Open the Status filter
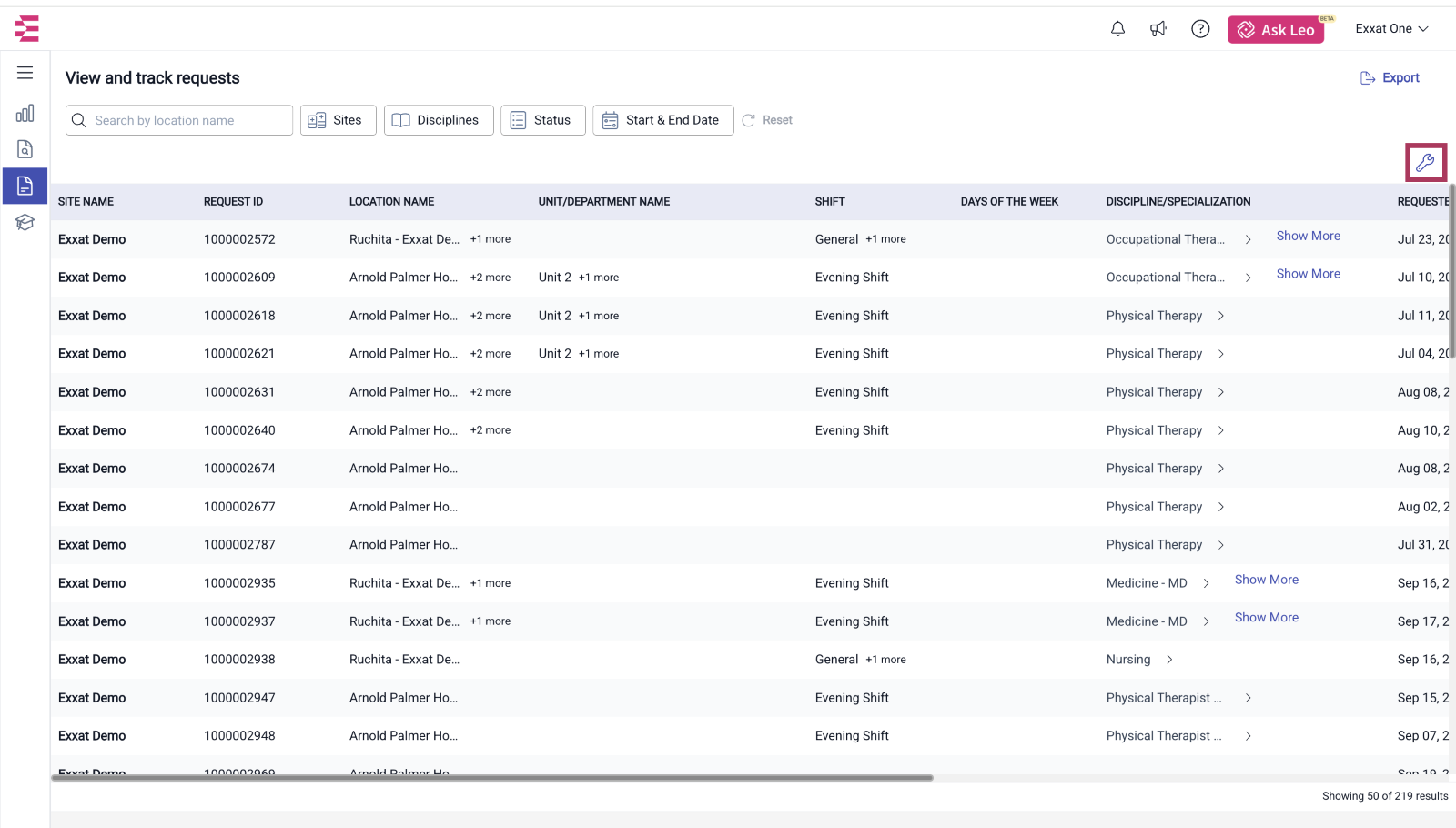 542,120
